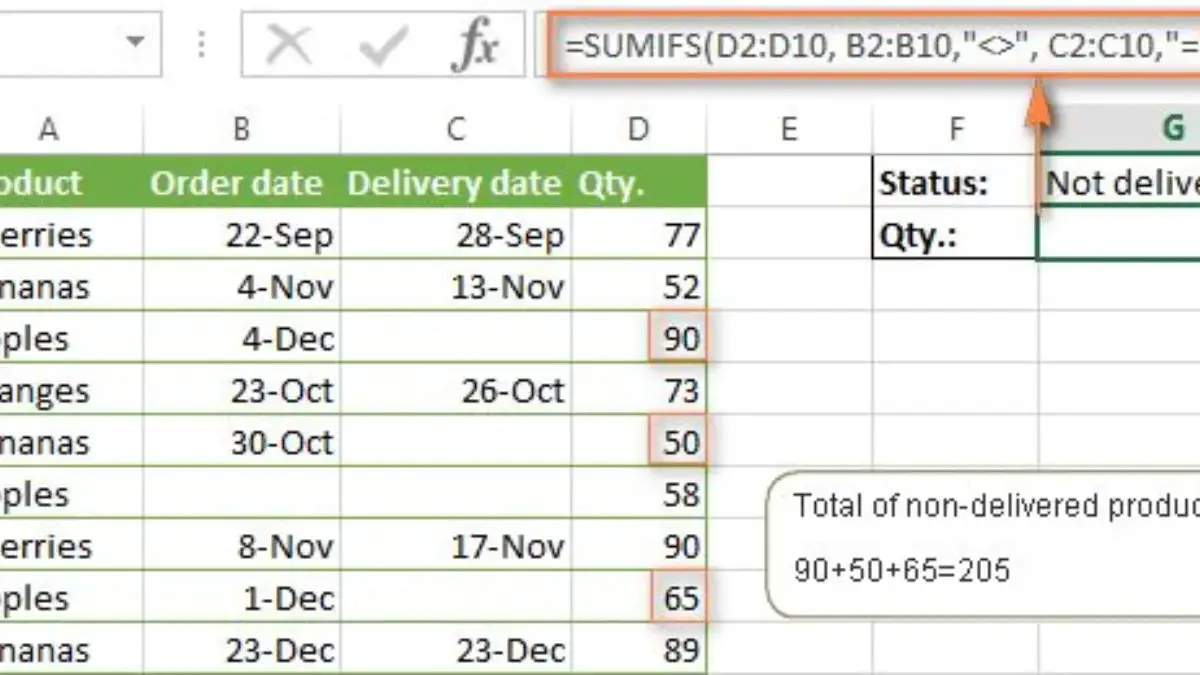Select order date cell '8-Nov'
Viewport: 1200px width, 675px height.
[x=241, y=547]
